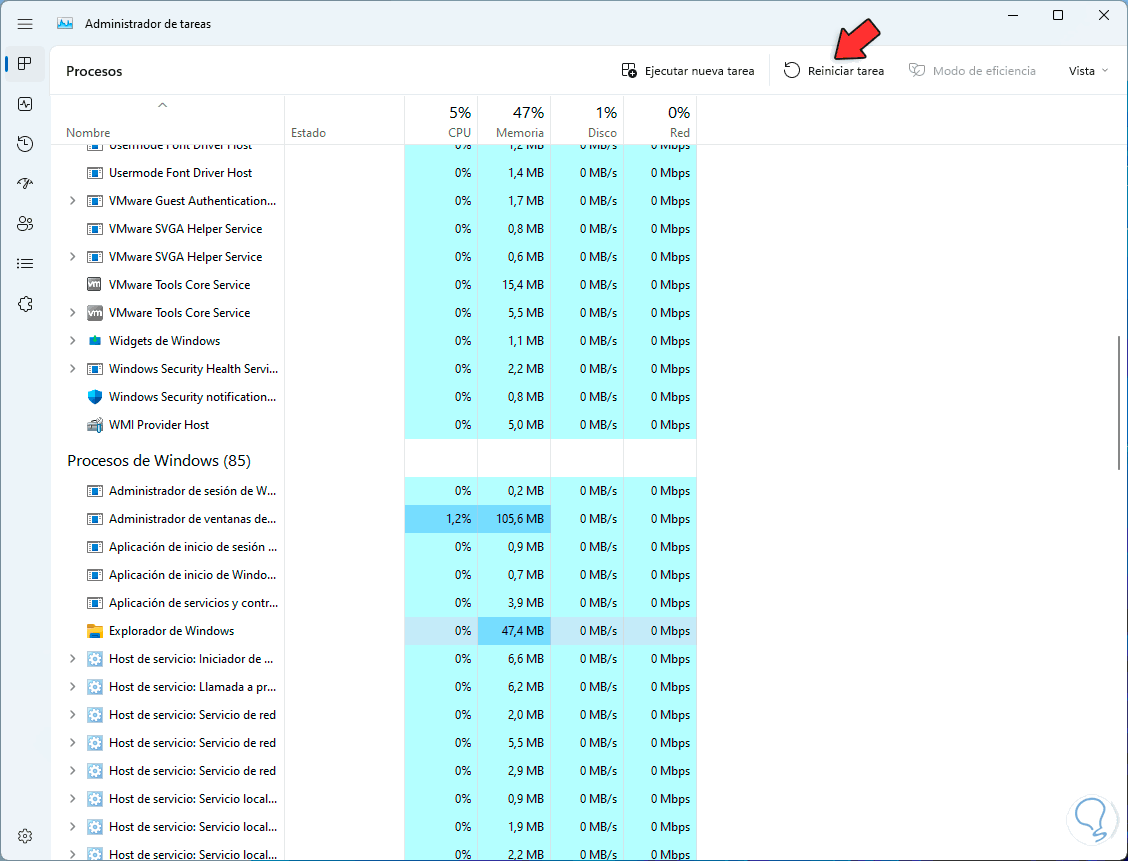The width and height of the screenshot is (1128, 861).
Task: Open the Processes tab icon in sidebar
Action: 25,63
